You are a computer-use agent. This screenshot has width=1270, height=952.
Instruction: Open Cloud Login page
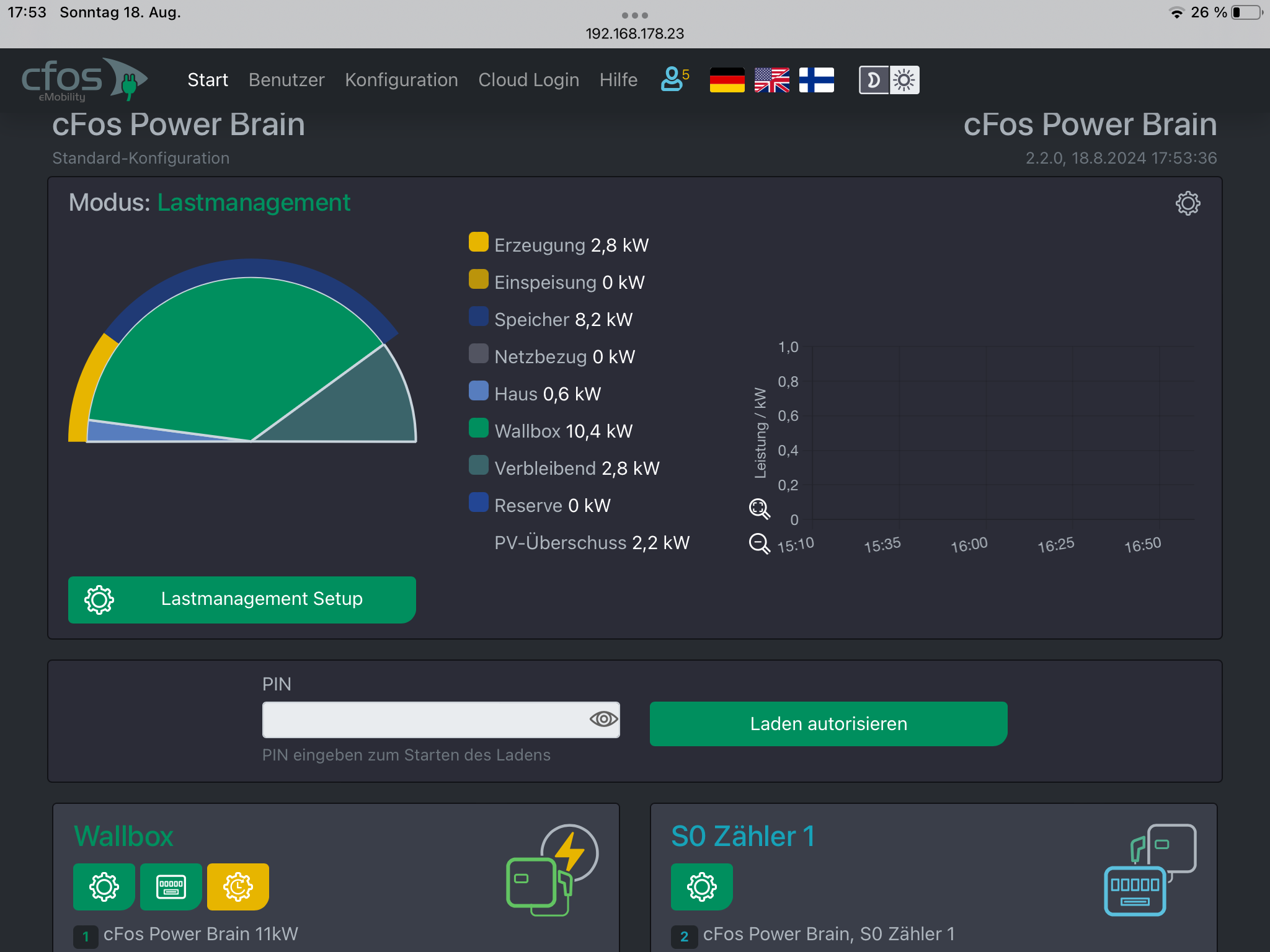528,80
